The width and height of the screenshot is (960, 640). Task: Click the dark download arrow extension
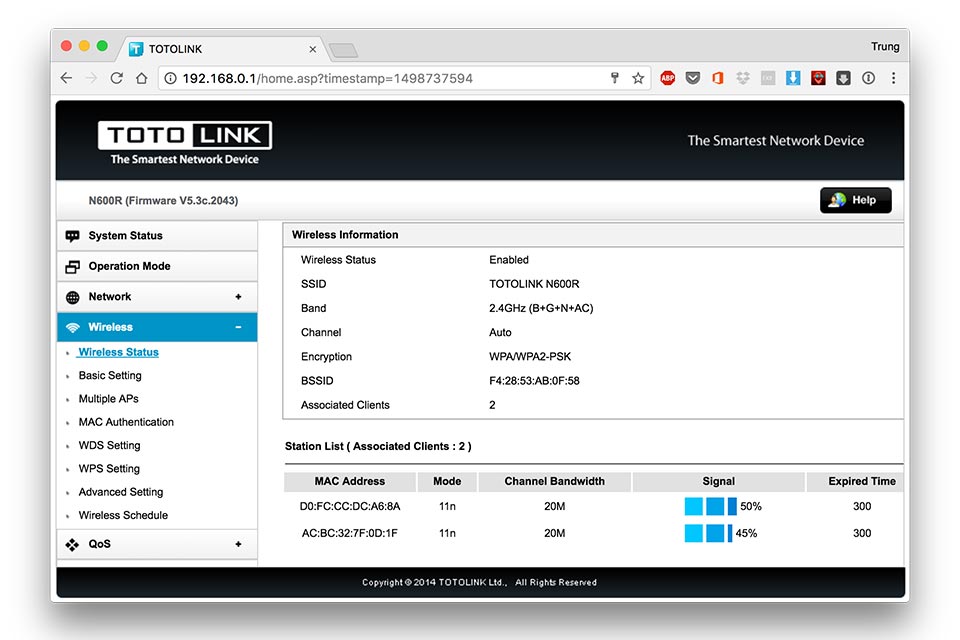pyautogui.click(x=843, y=78)
